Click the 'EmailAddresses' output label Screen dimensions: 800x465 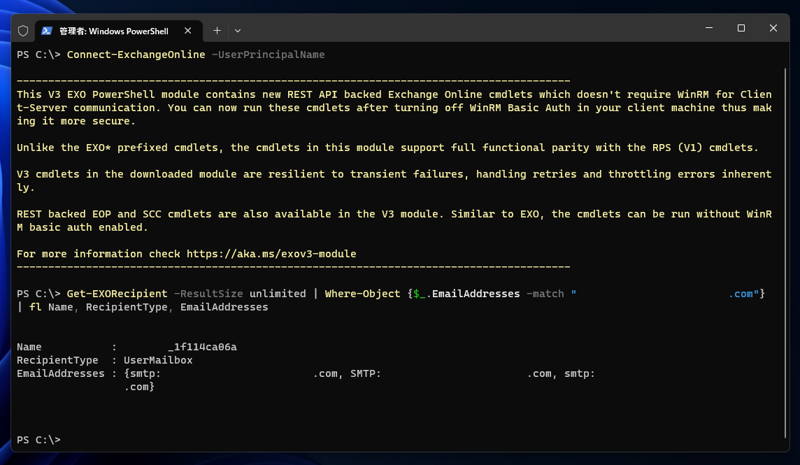click(x=61, y=373)
